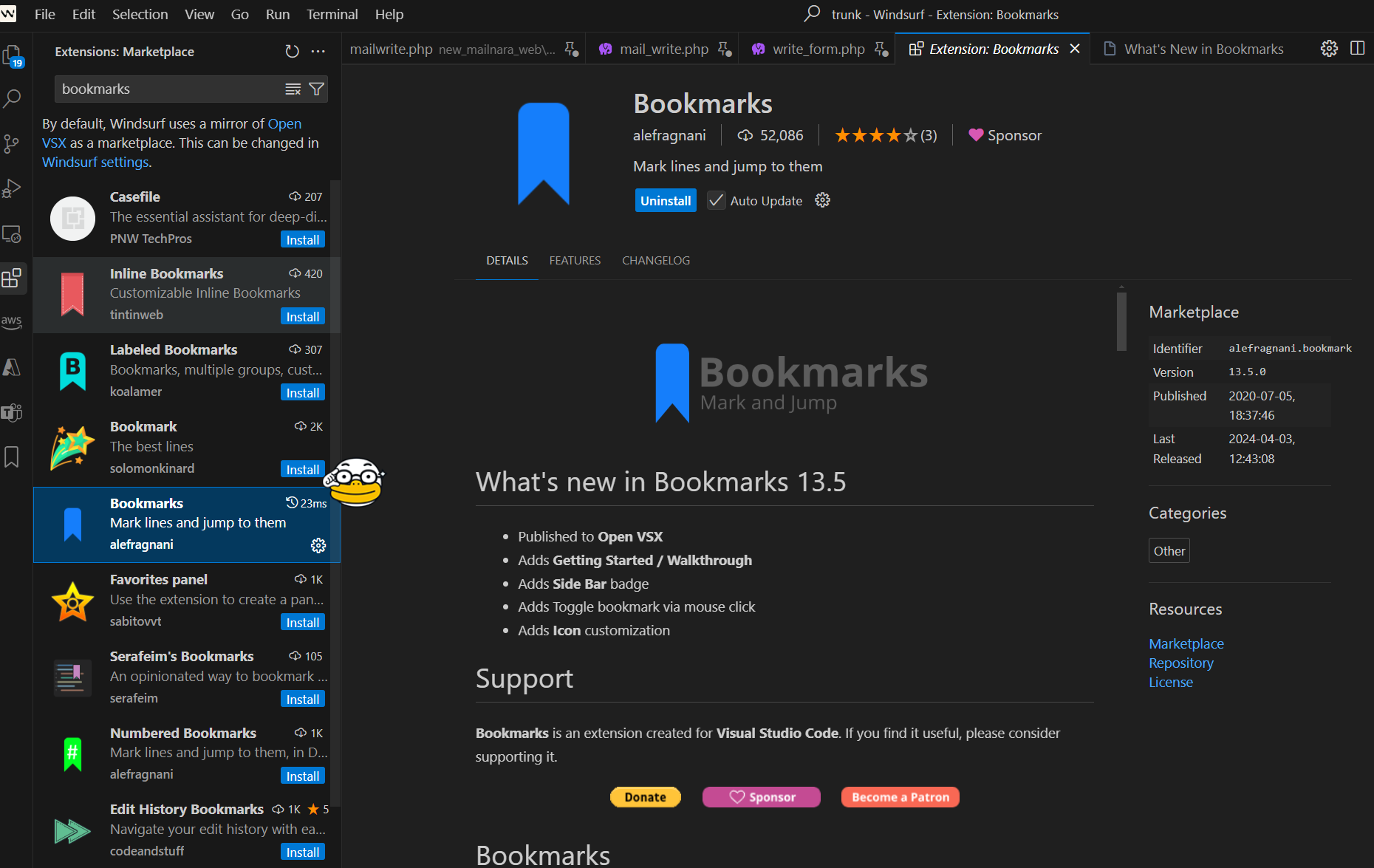The image size is (1374, 868).
Task: Unpin the write_form.php tab
Action: [x=881, y=49]
